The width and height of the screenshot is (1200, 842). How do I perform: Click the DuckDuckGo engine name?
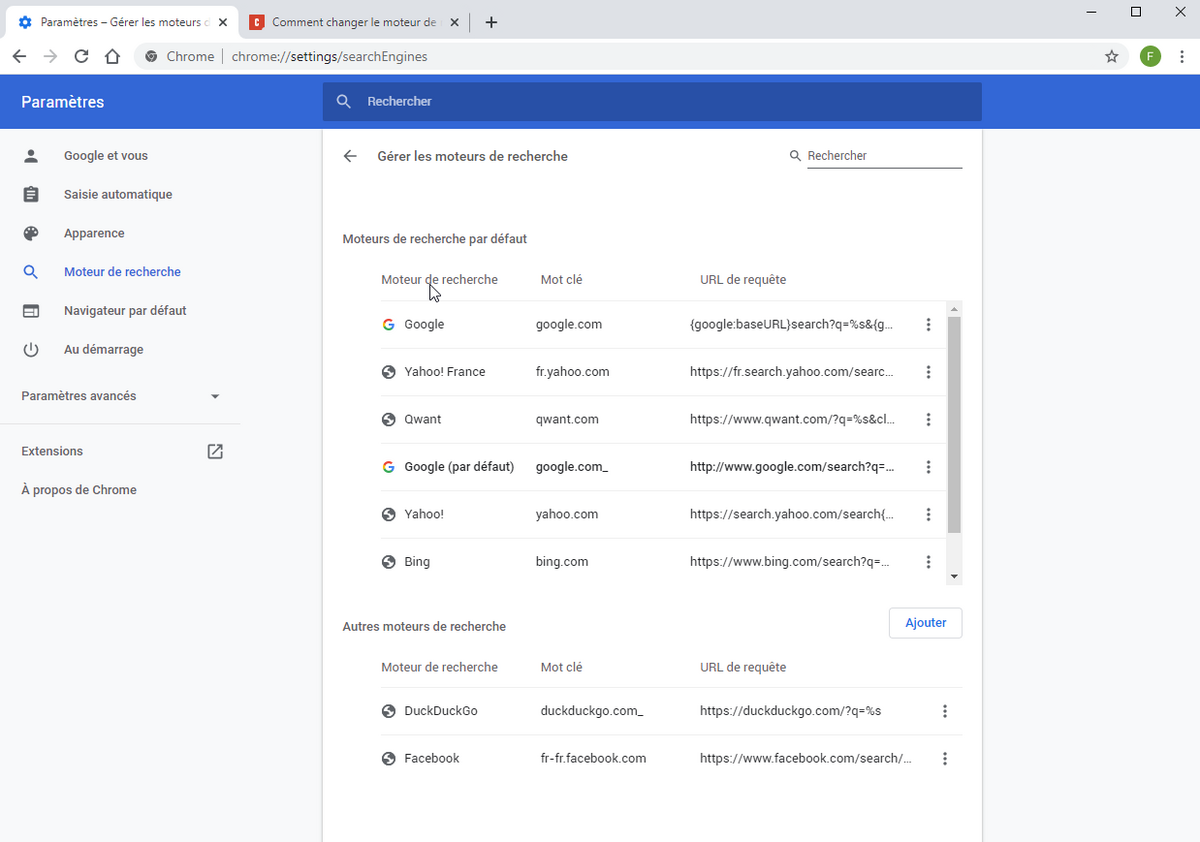(441, 711)
